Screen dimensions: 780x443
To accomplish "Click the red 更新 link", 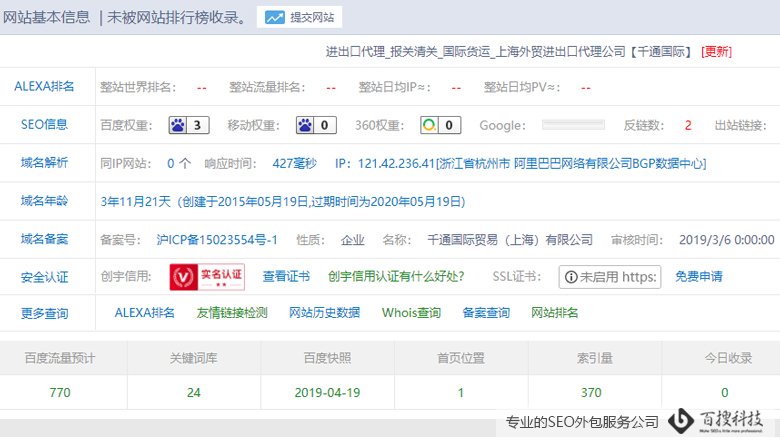I will (x=716, y=52).
